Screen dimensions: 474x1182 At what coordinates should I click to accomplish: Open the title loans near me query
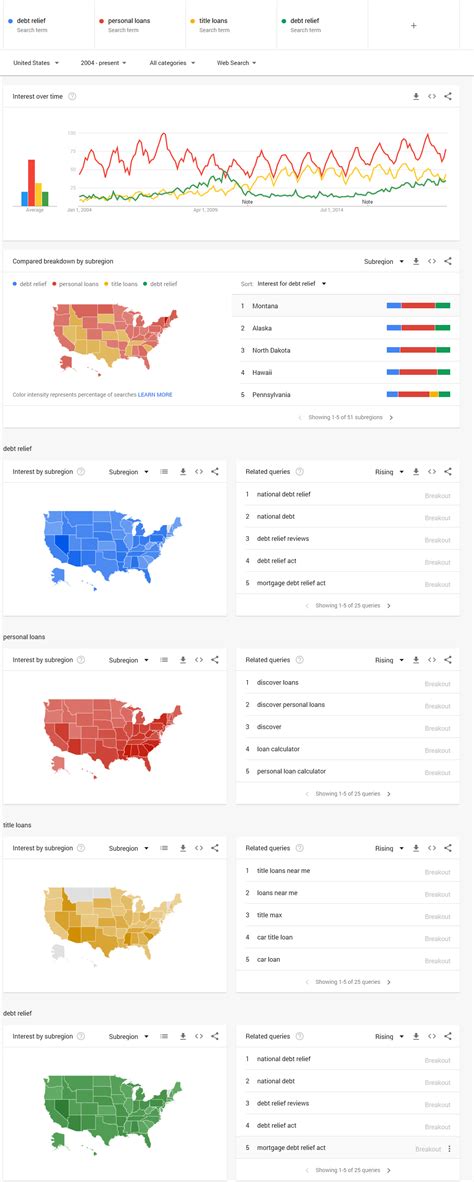tap(283, 871)
